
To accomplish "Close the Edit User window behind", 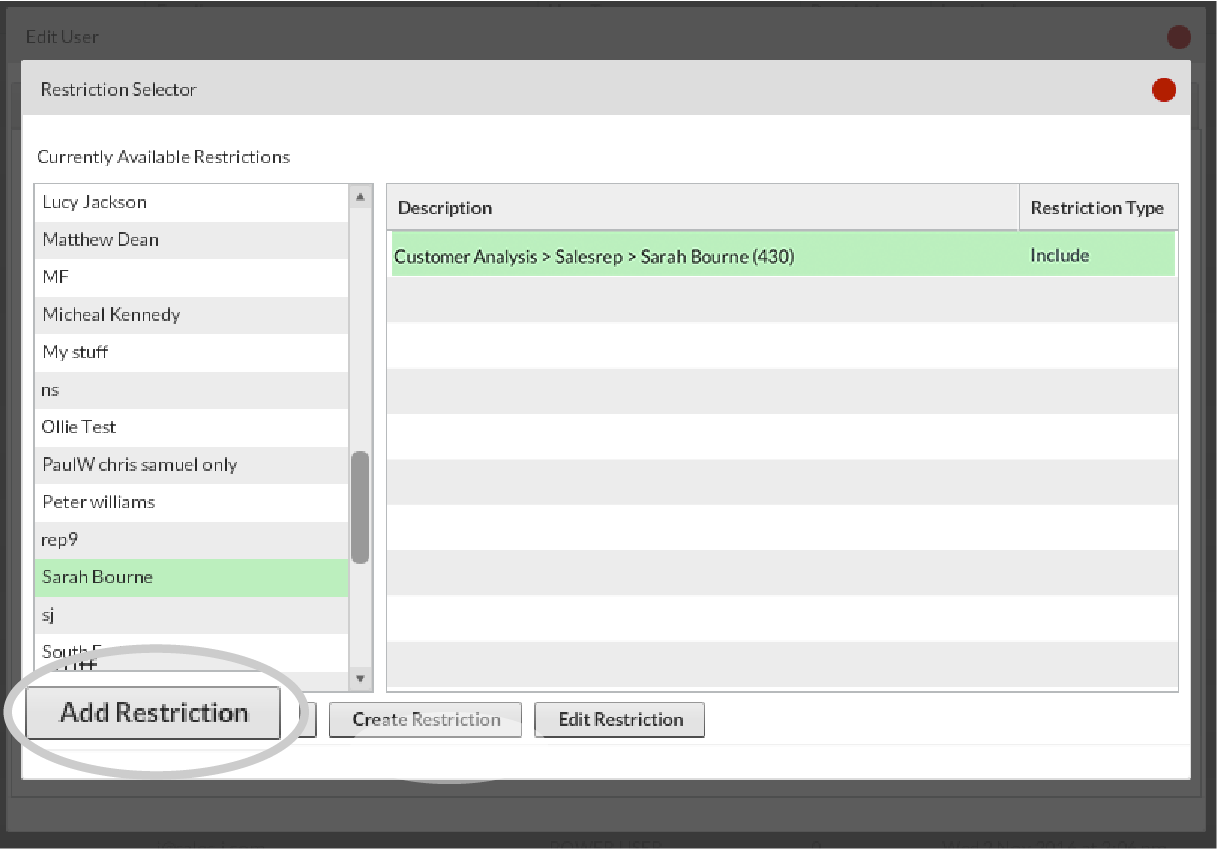I will (1179, 37).
